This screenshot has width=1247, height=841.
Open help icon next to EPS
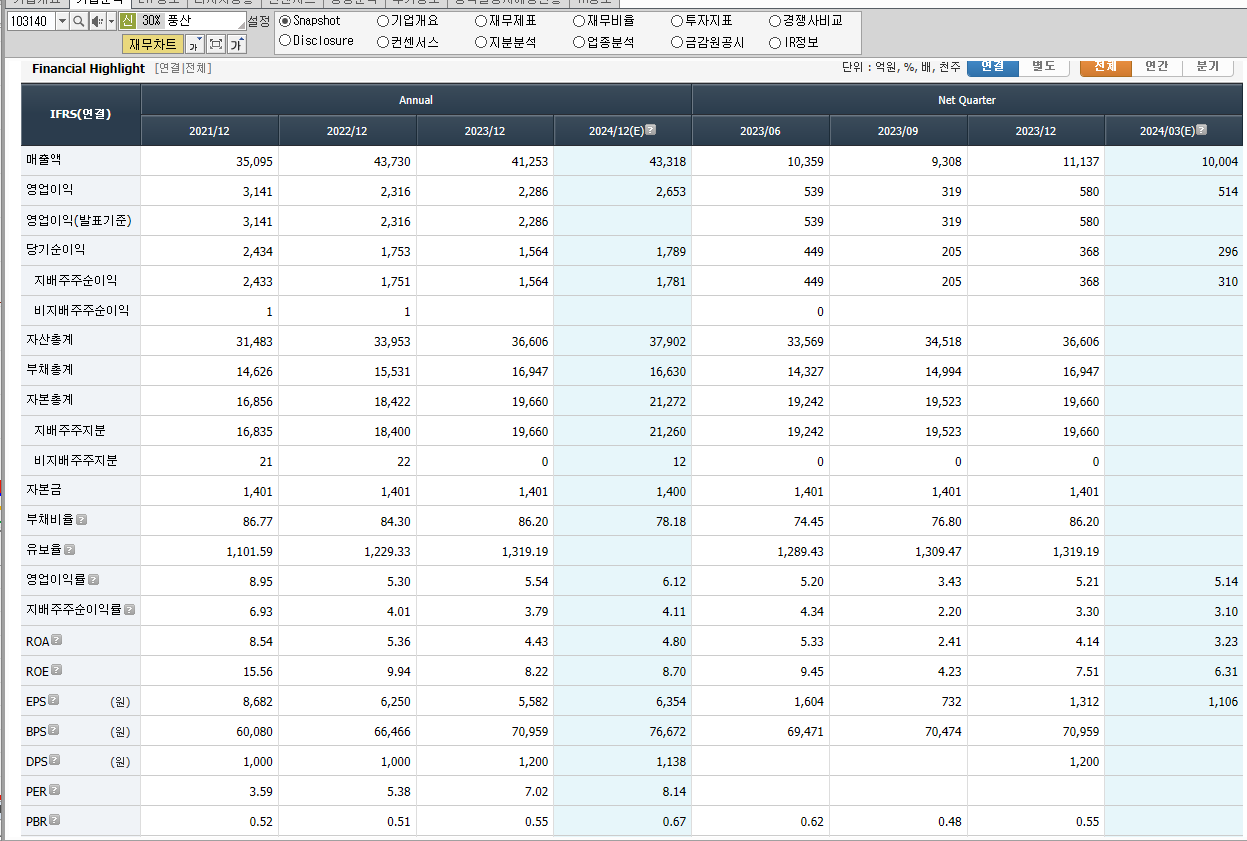click(x=54, y=700)
